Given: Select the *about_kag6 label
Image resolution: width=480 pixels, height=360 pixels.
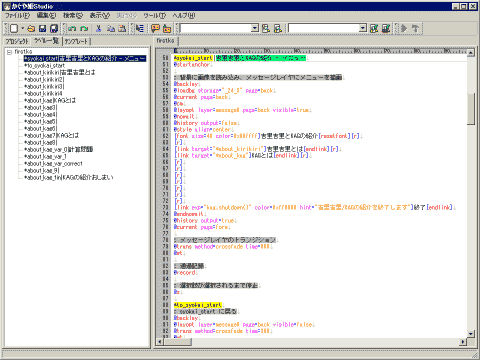Looking at the screenshot, I should point(40,128).
